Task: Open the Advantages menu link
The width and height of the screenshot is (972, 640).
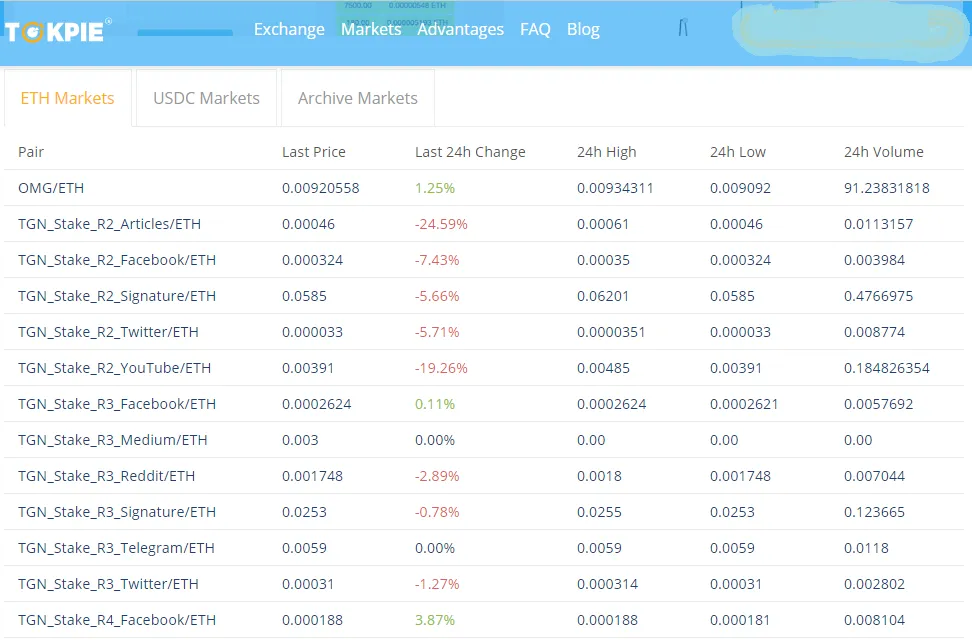Action: (460, 29)
